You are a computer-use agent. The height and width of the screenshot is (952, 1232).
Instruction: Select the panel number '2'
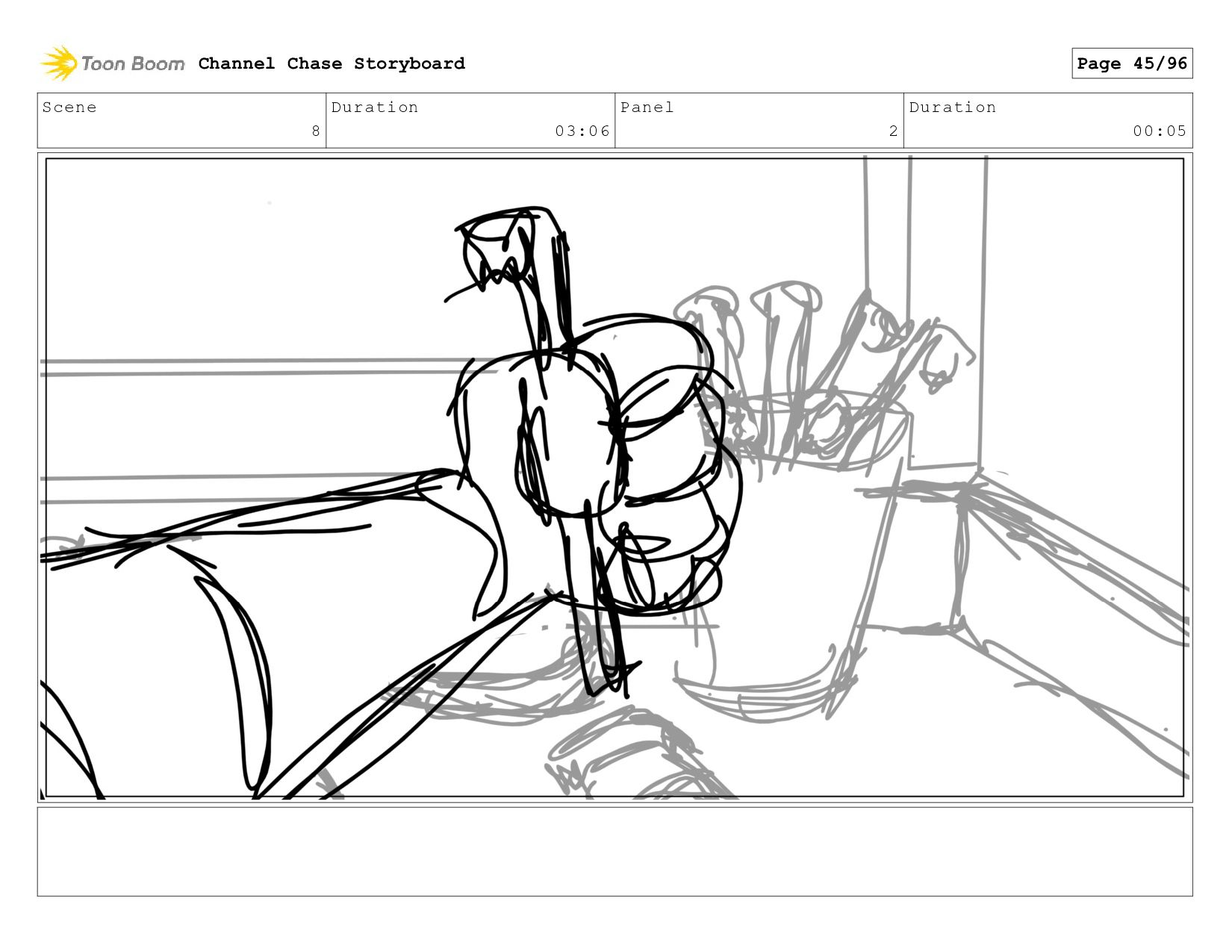tap(893, 131)
